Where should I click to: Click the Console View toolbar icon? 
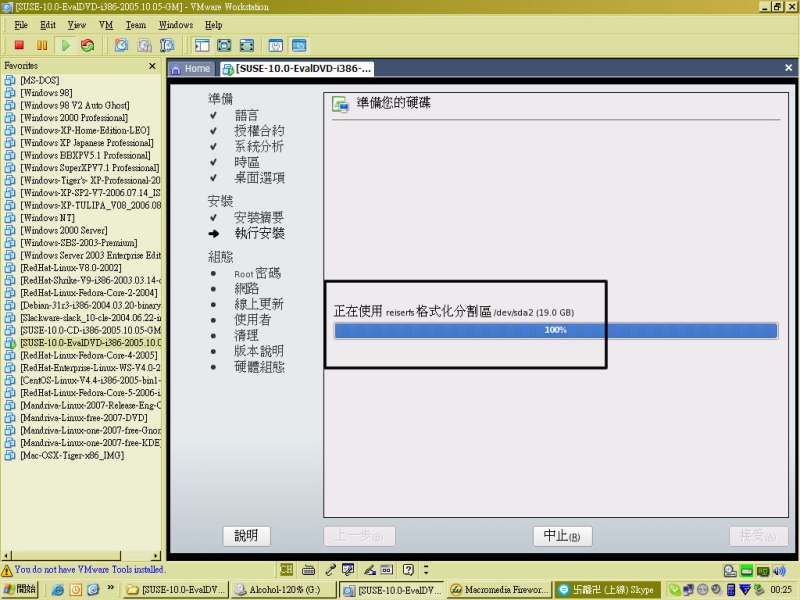[299, 45]
